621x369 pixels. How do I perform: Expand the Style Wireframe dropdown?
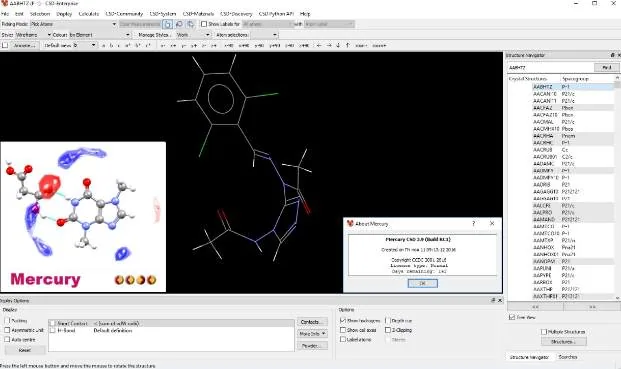point(33,35)
